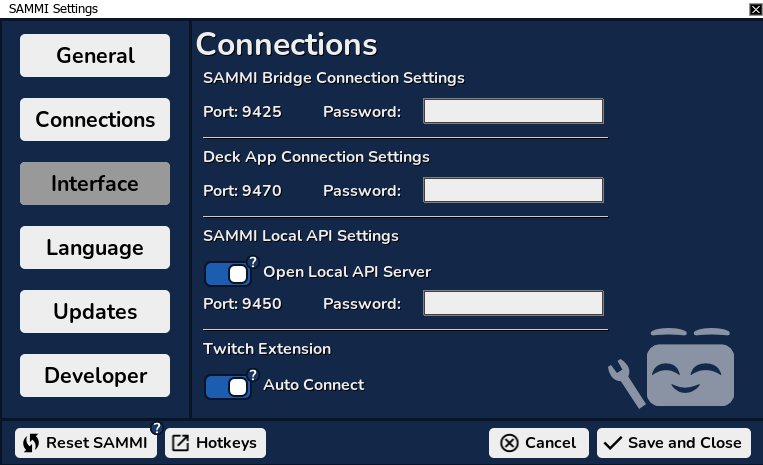Click the SAMMI Bridge password field
The image size is (763, 465).
coord(513,111)
